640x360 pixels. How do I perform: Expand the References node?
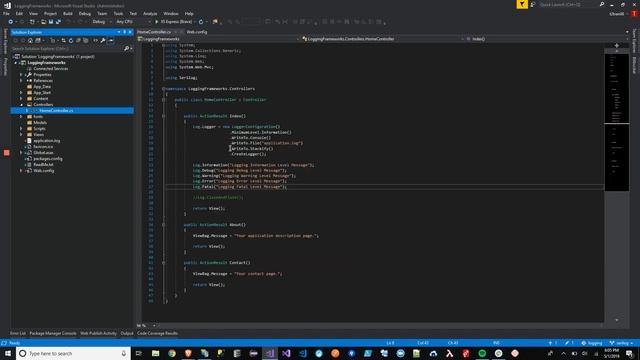click(x=21, y=81)
